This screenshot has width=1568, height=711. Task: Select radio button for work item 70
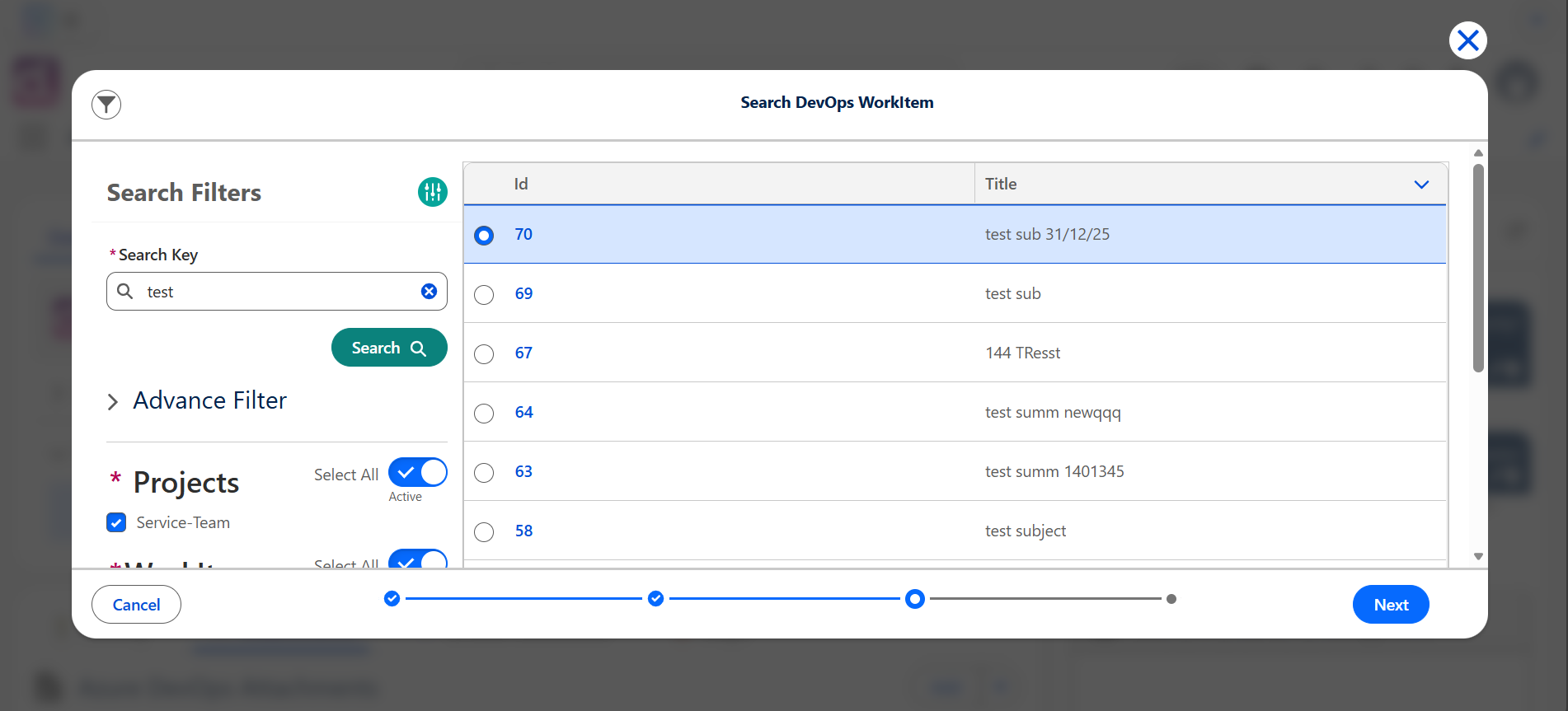tap(484, 236)
